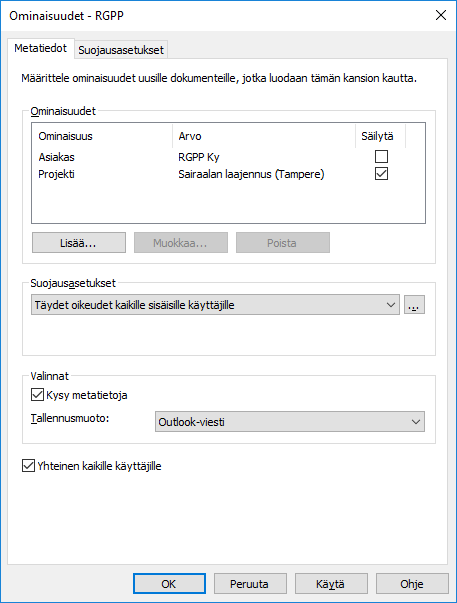The image size is (457, 603).
Task: Open the Tallennusmuoto Outlook-viesti dropdown
Action: pos(290,422)
